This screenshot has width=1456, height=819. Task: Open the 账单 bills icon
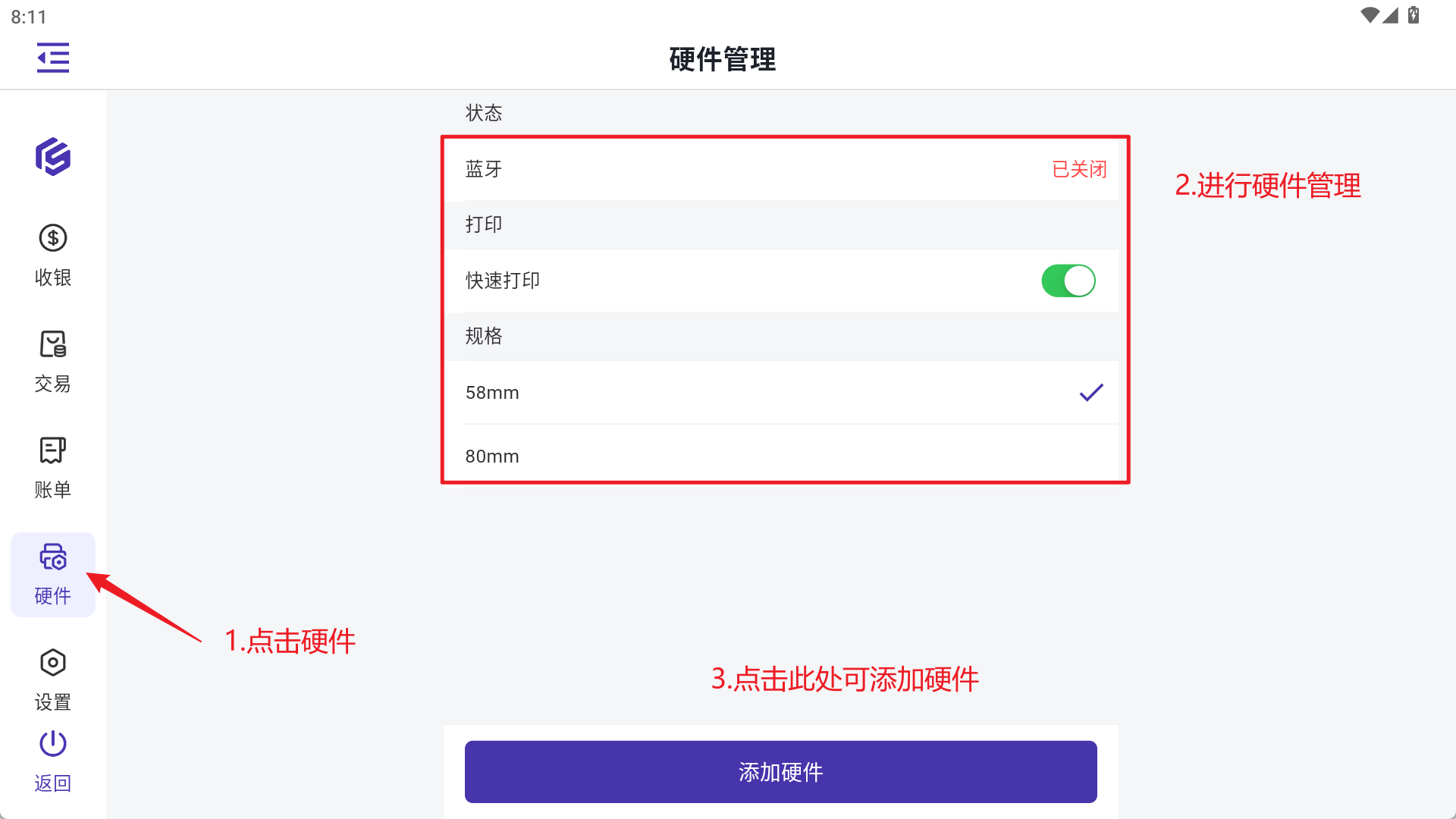point(53,450)
